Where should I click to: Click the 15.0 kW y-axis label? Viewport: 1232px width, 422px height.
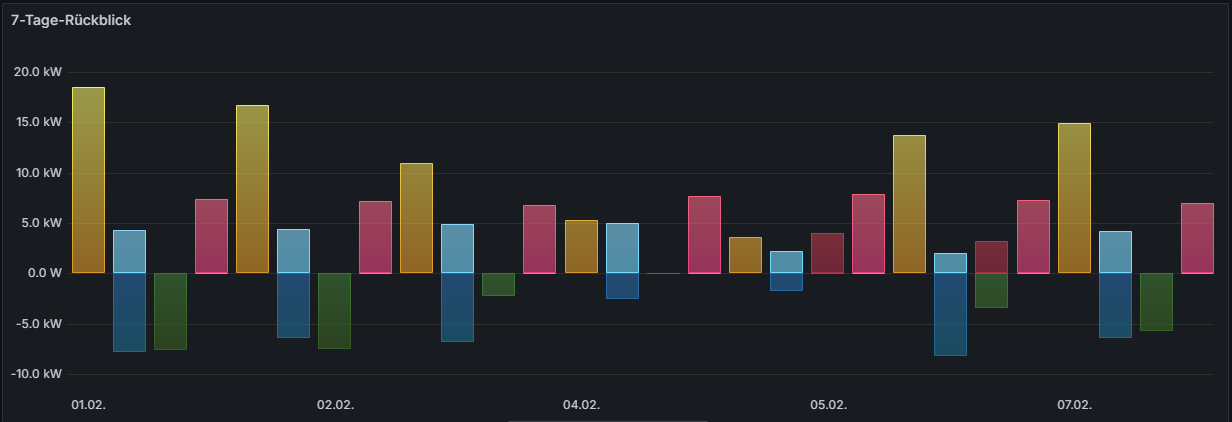38,122
